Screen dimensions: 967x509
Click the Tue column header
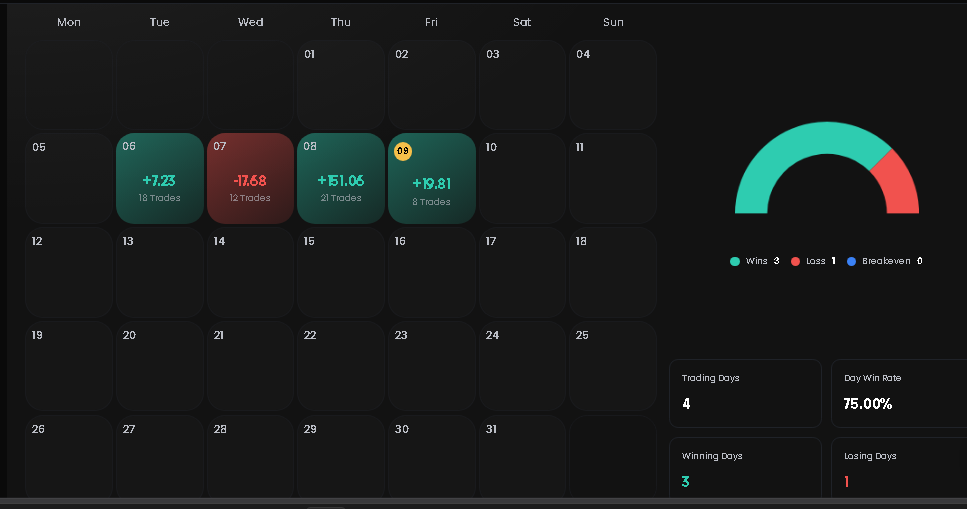tap(160, 22)
